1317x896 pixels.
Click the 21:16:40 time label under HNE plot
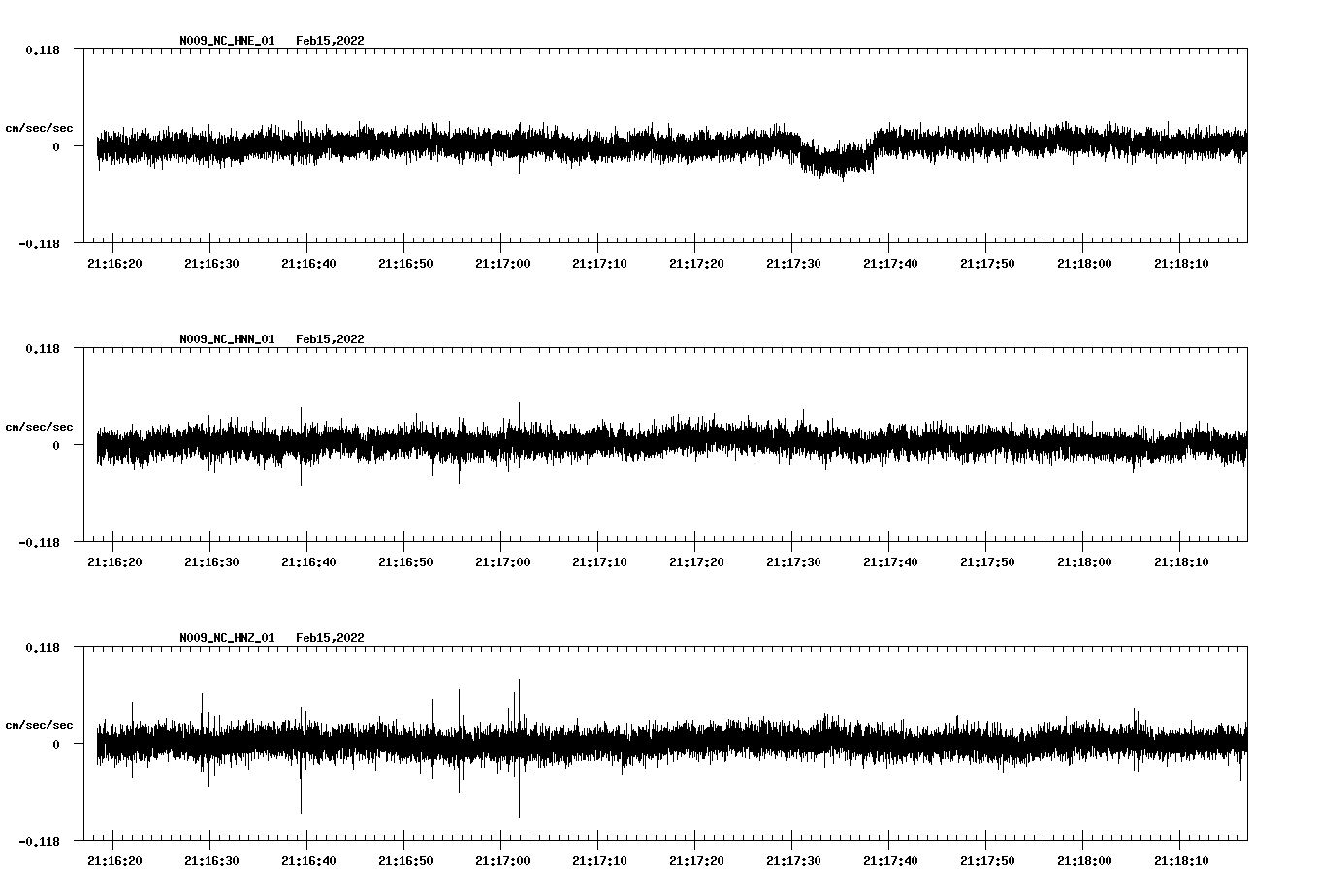click(308, 264)
